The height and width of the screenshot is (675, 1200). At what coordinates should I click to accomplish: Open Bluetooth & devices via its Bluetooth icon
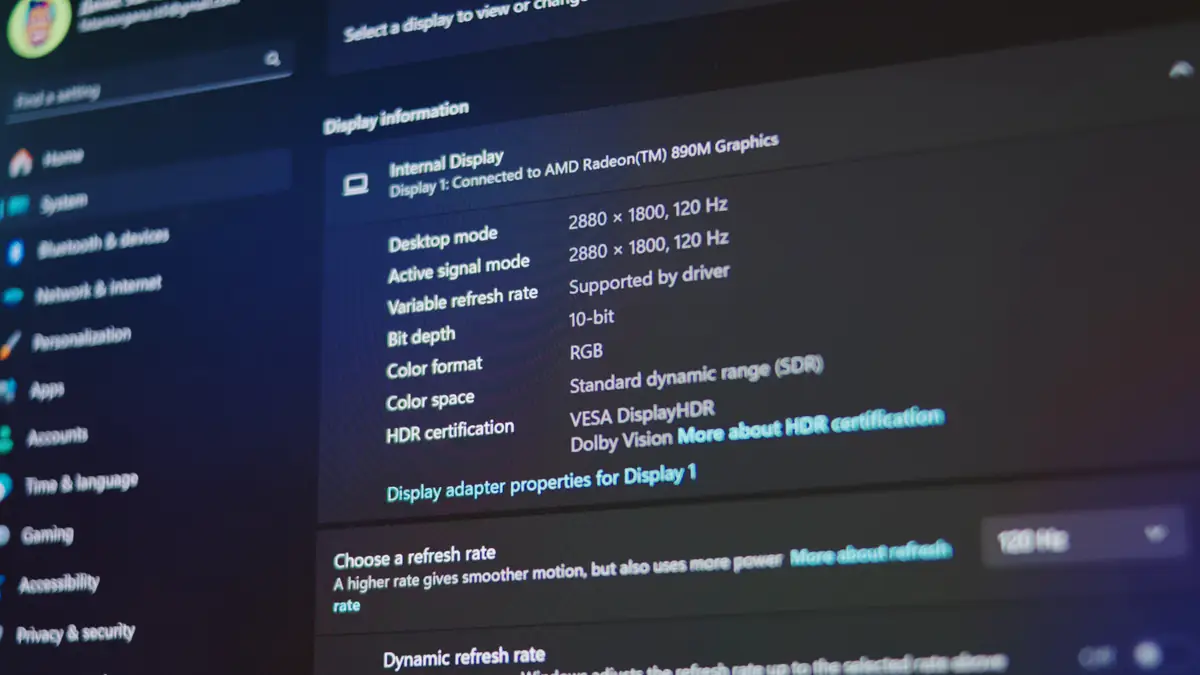coord(14,252)
